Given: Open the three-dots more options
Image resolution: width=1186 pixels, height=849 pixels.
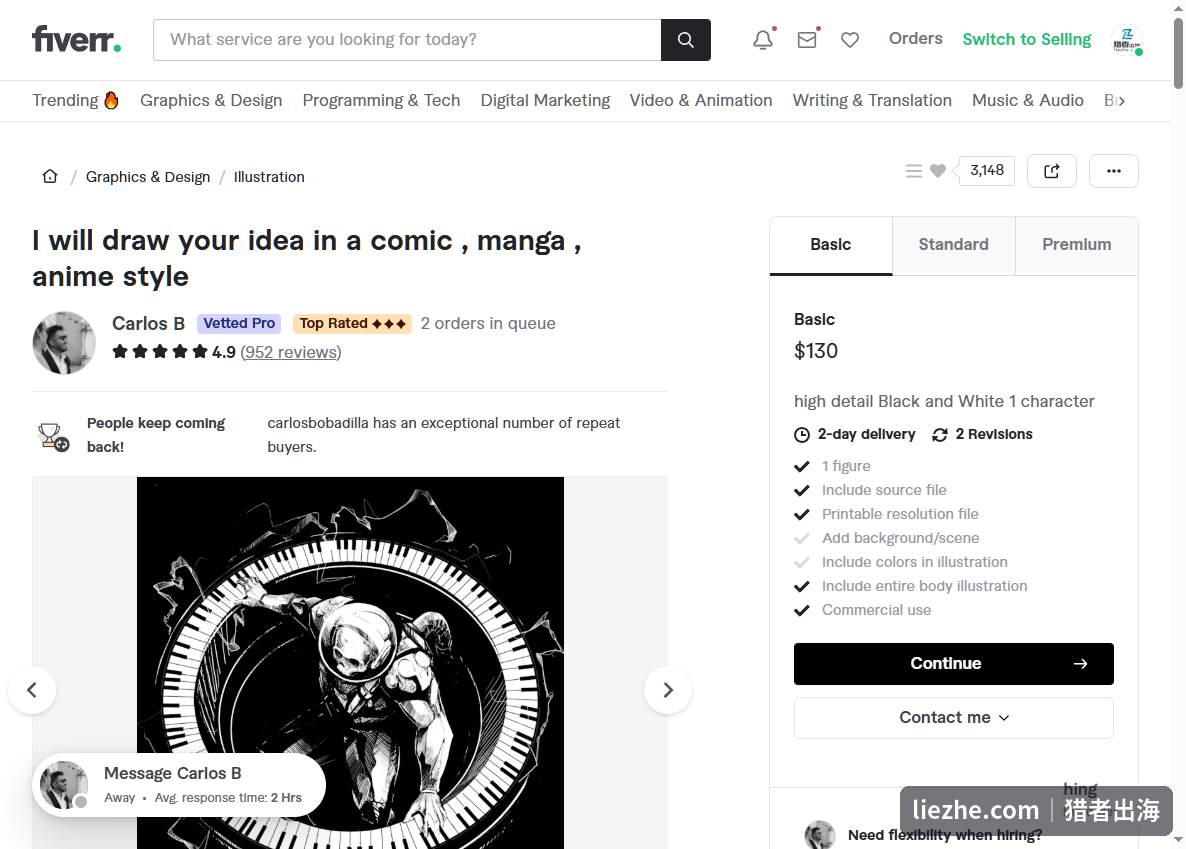Looking at the screenshot, I should point(1113,171).
